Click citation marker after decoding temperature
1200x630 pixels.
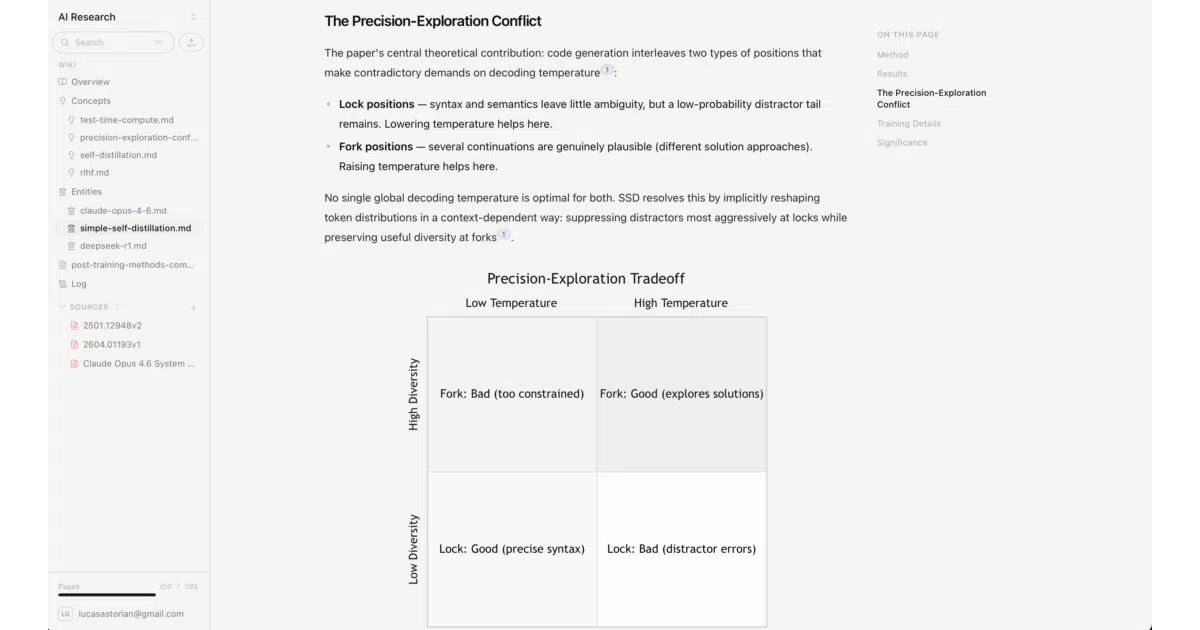tap(607, 70)
